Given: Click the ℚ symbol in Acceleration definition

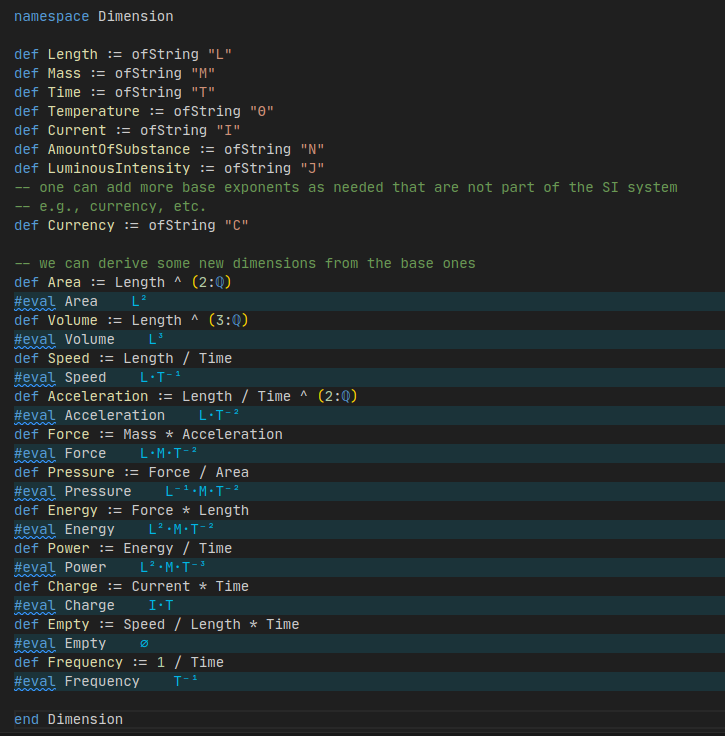Looking at the screenshot, I should point(346,396).
